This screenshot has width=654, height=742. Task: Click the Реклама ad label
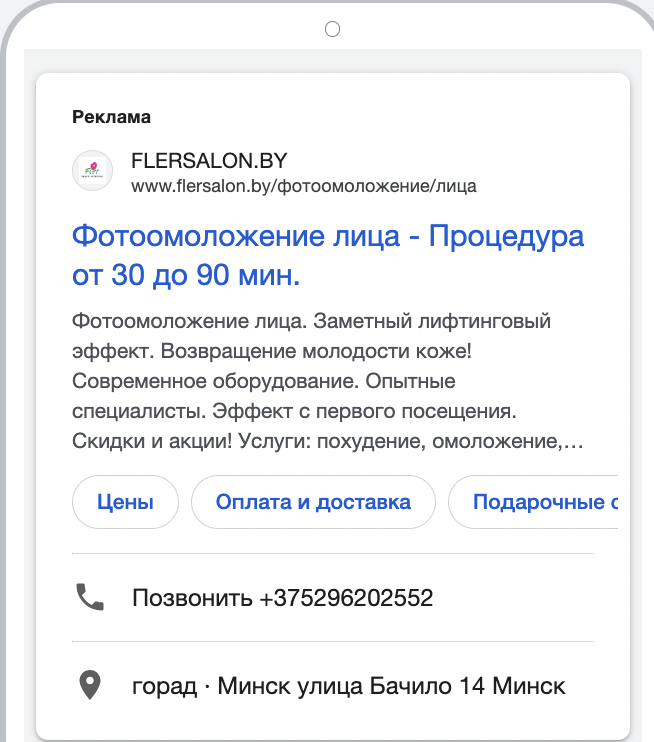click(x=111, y=117)
